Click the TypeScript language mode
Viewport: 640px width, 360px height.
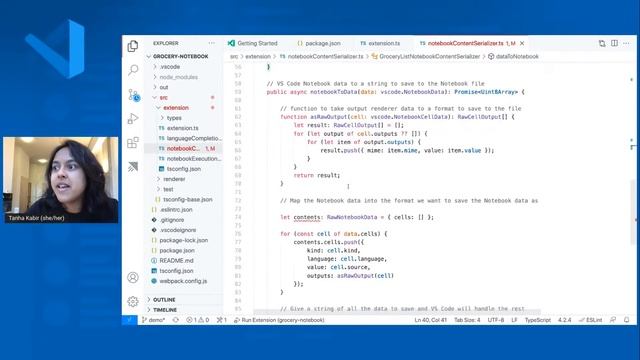(538, 320)
